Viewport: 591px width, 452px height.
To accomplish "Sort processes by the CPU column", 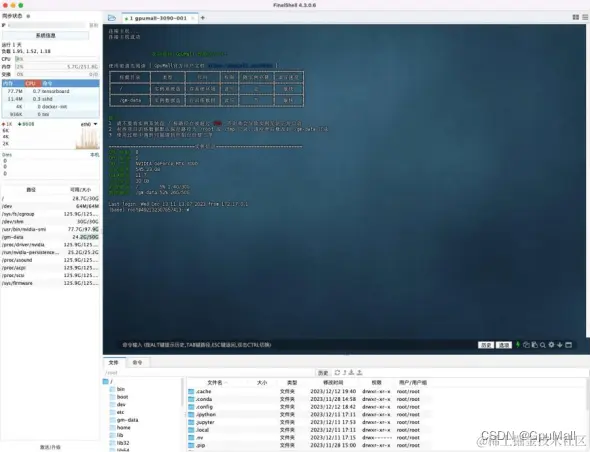I will (31, 83).
